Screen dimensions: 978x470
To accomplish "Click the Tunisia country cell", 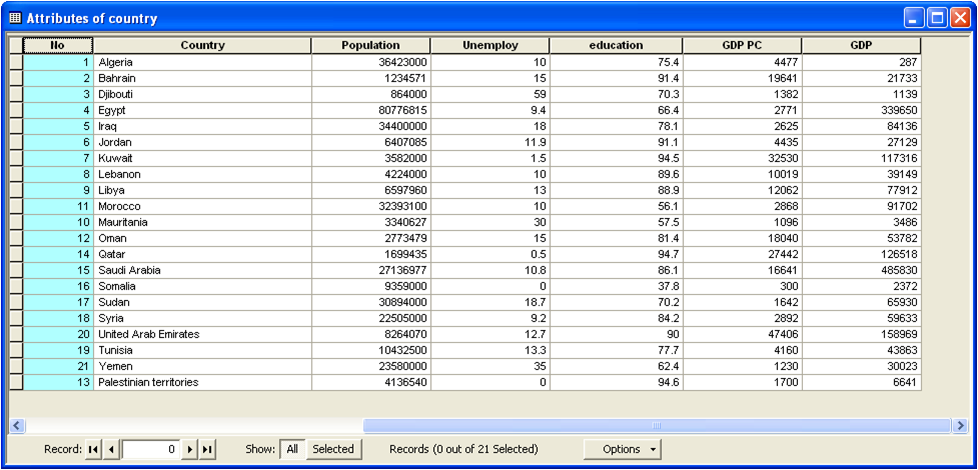I will coord(203,350).
